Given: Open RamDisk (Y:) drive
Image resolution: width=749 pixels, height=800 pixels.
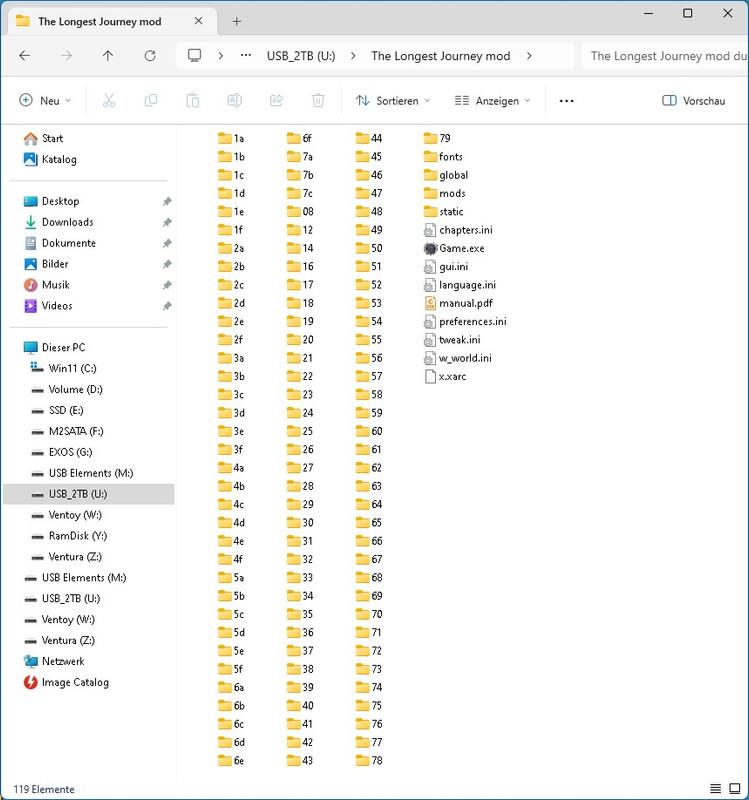Looking at the screenshot, I should 69,536.
